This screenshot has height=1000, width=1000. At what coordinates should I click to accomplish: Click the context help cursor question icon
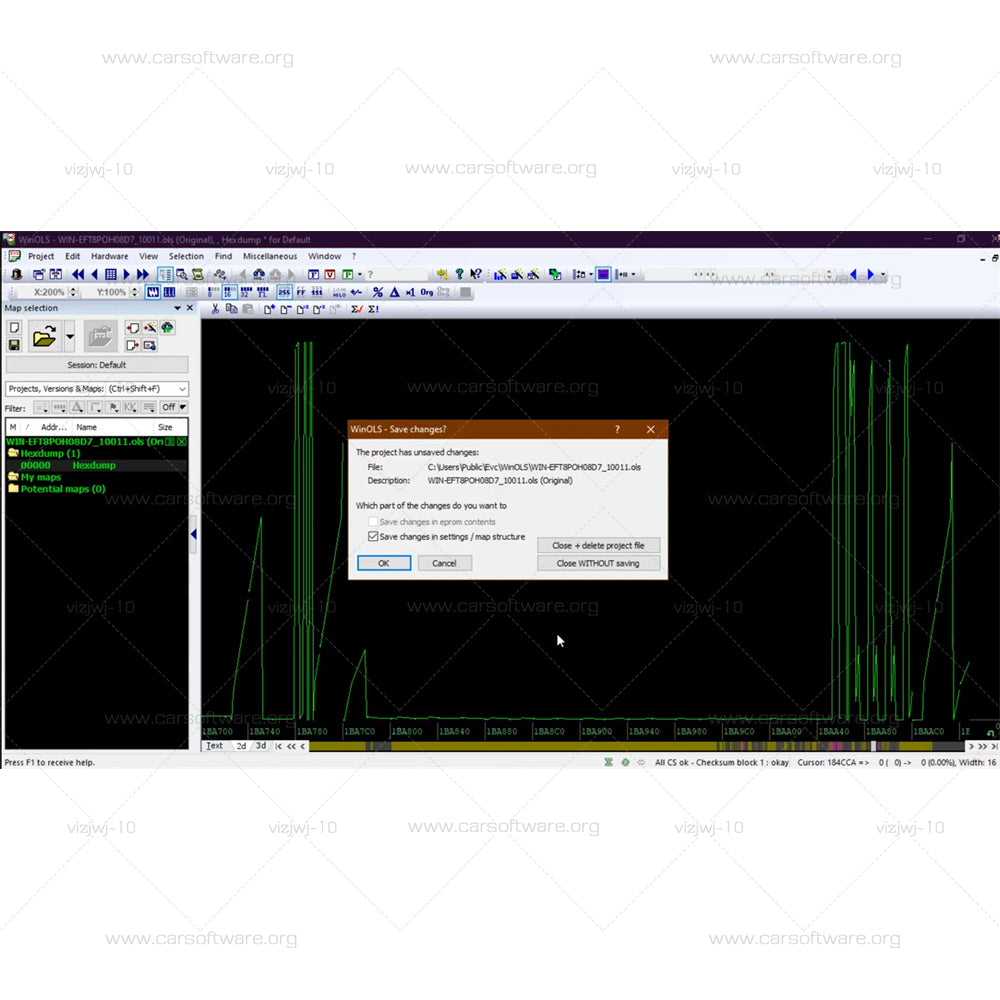coord(476,274)
